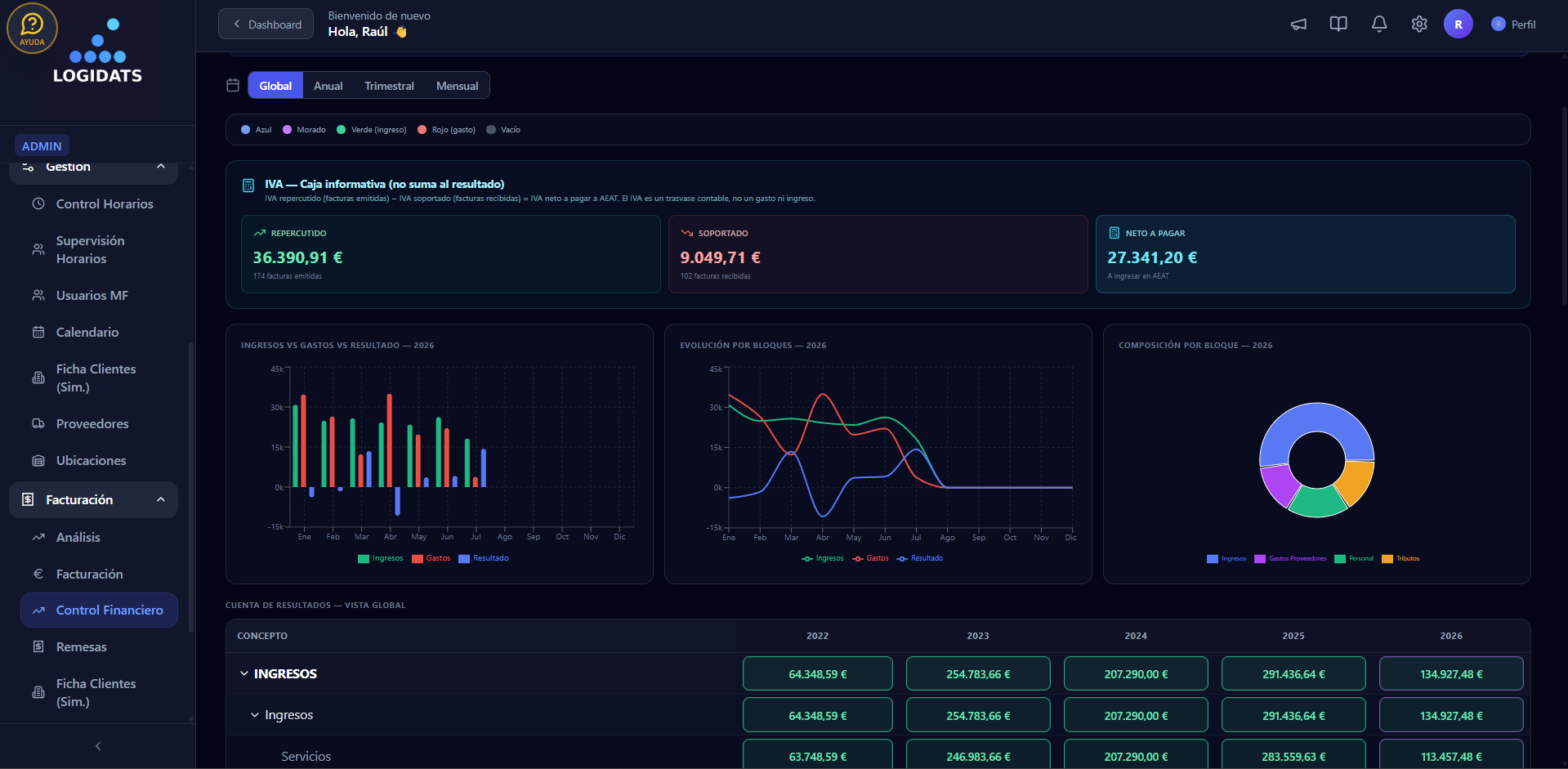The image size is (1568, 769).
Task: Click the 36.390,91 € repercutido value
Action: [297, 257]
